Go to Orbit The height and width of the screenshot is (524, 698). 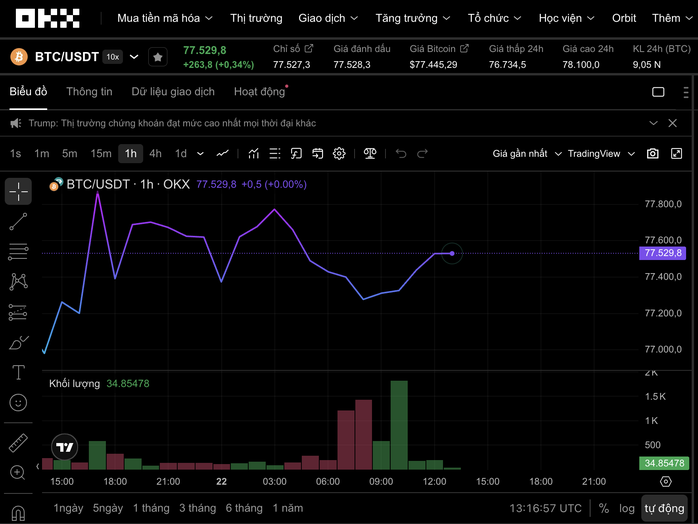[x=624, y=18]
